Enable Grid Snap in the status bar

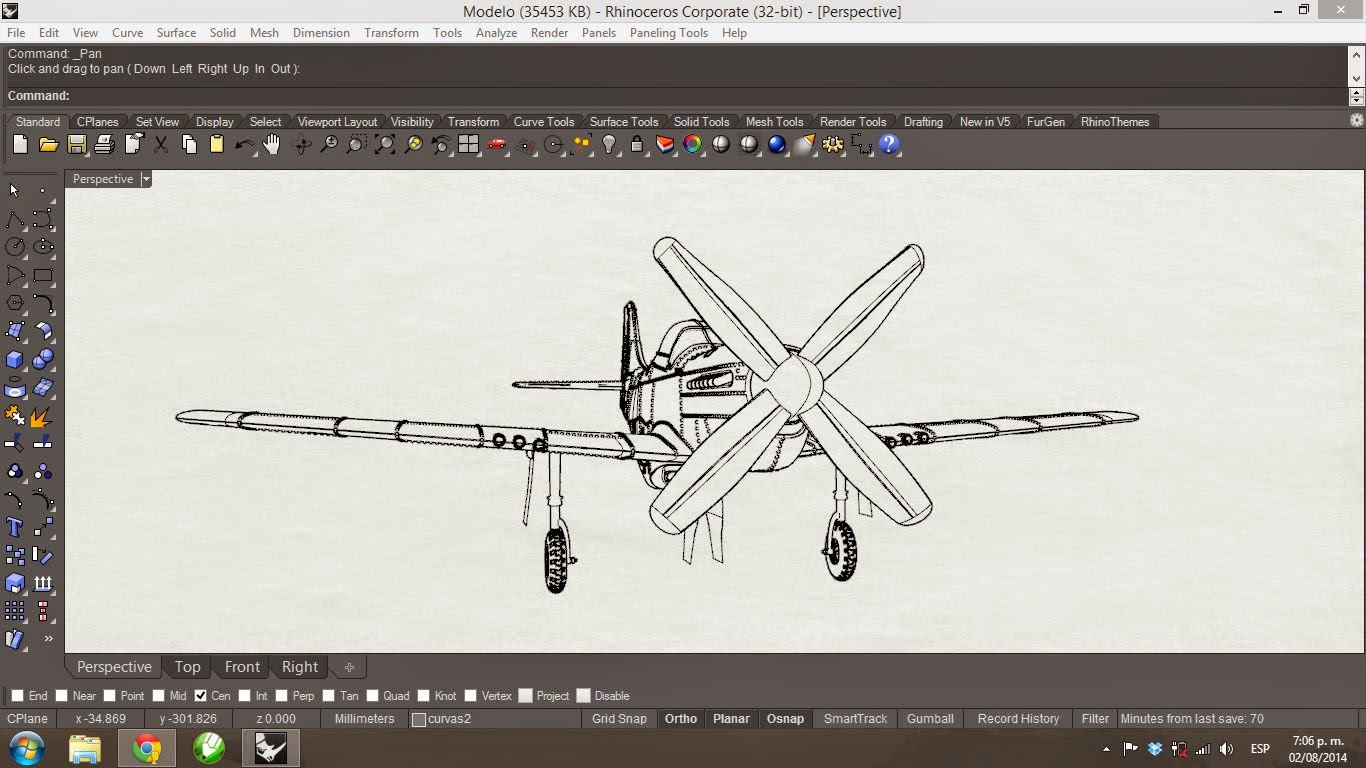(618, 718)
